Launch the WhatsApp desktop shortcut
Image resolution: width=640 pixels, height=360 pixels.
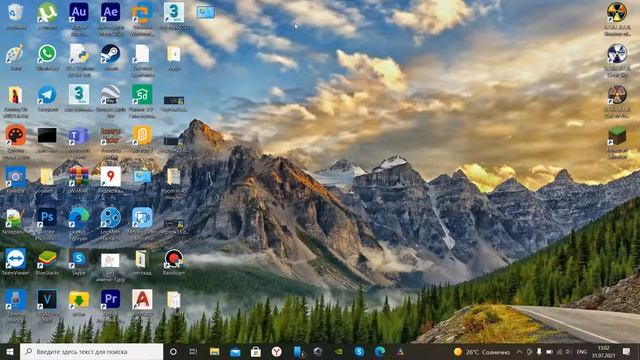(47, 54)
